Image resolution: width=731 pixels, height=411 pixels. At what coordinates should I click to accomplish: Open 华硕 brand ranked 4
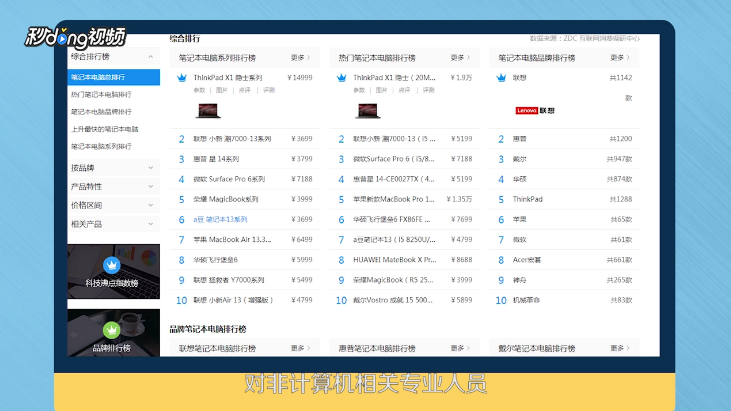click(x=520, y=179)
